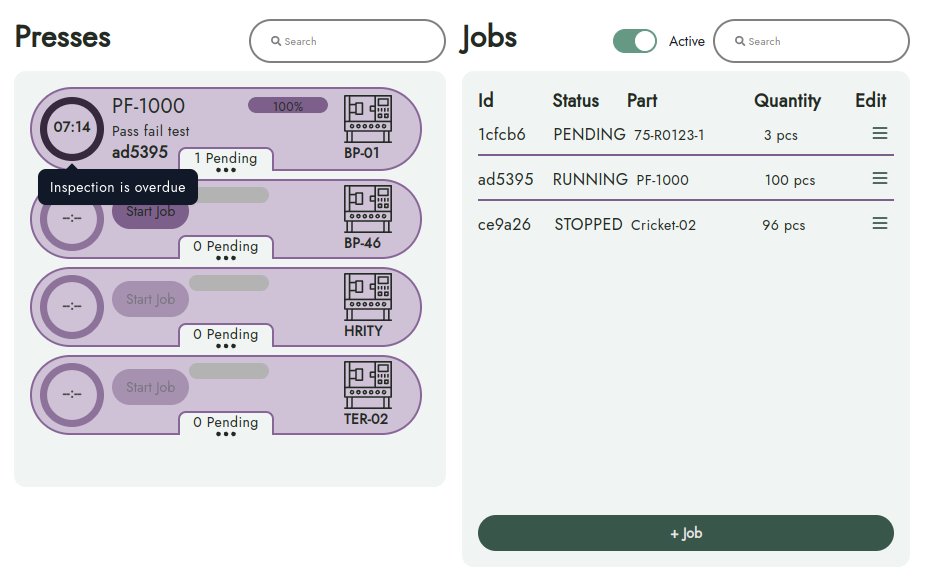The image size is (927, 578).
Task: Expand the 0 Pending tab on HRITY
Action: coord(226,335)
